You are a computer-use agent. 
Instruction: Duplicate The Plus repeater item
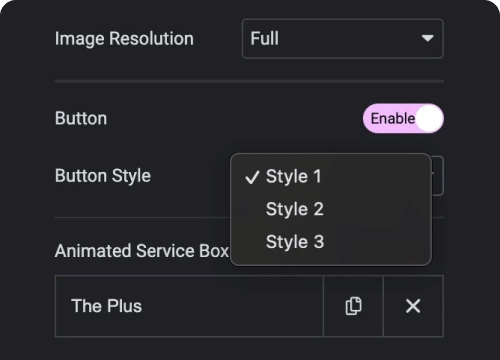[x=353, y=306]
